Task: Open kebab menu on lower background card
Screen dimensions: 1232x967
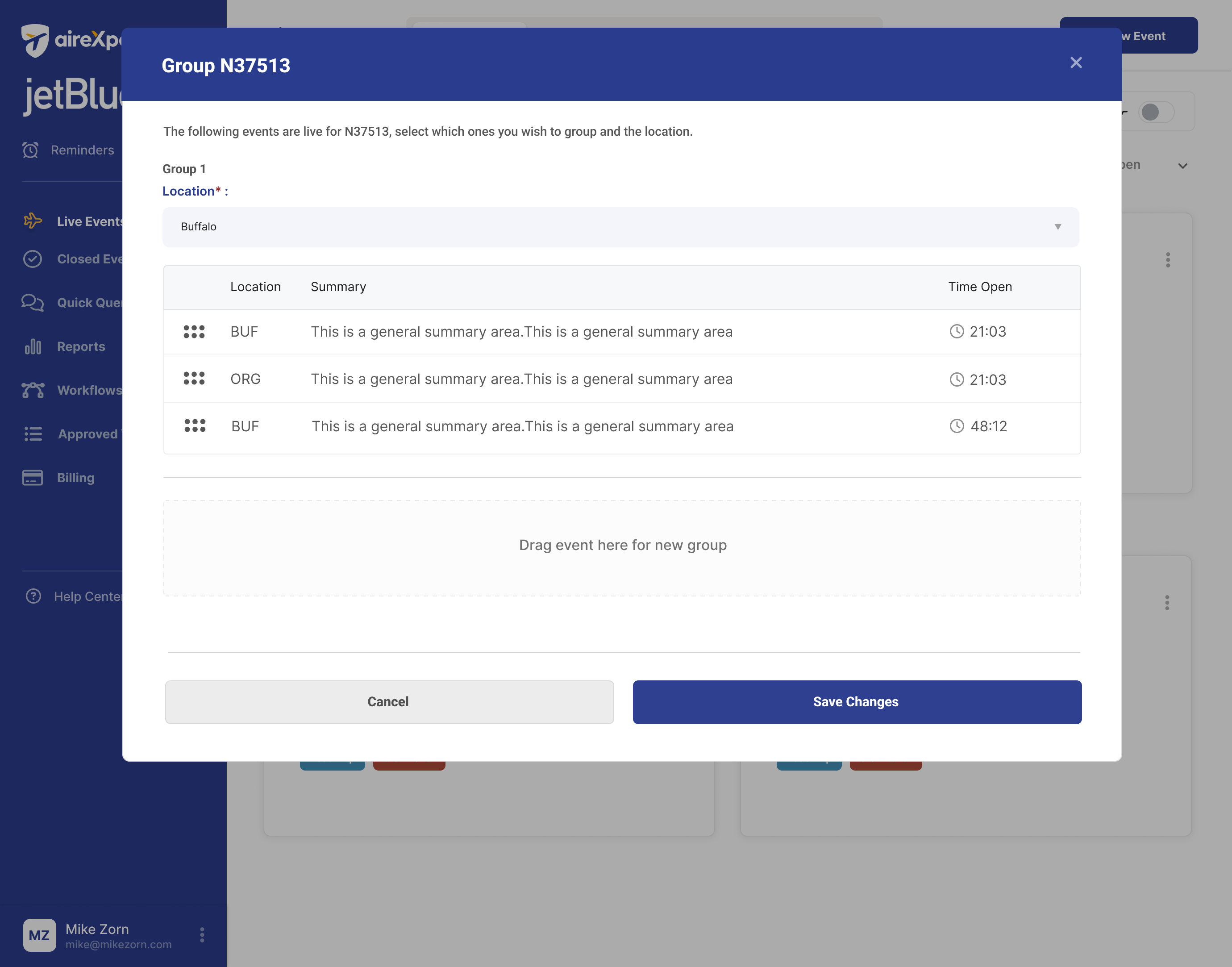Action: 1167,602
